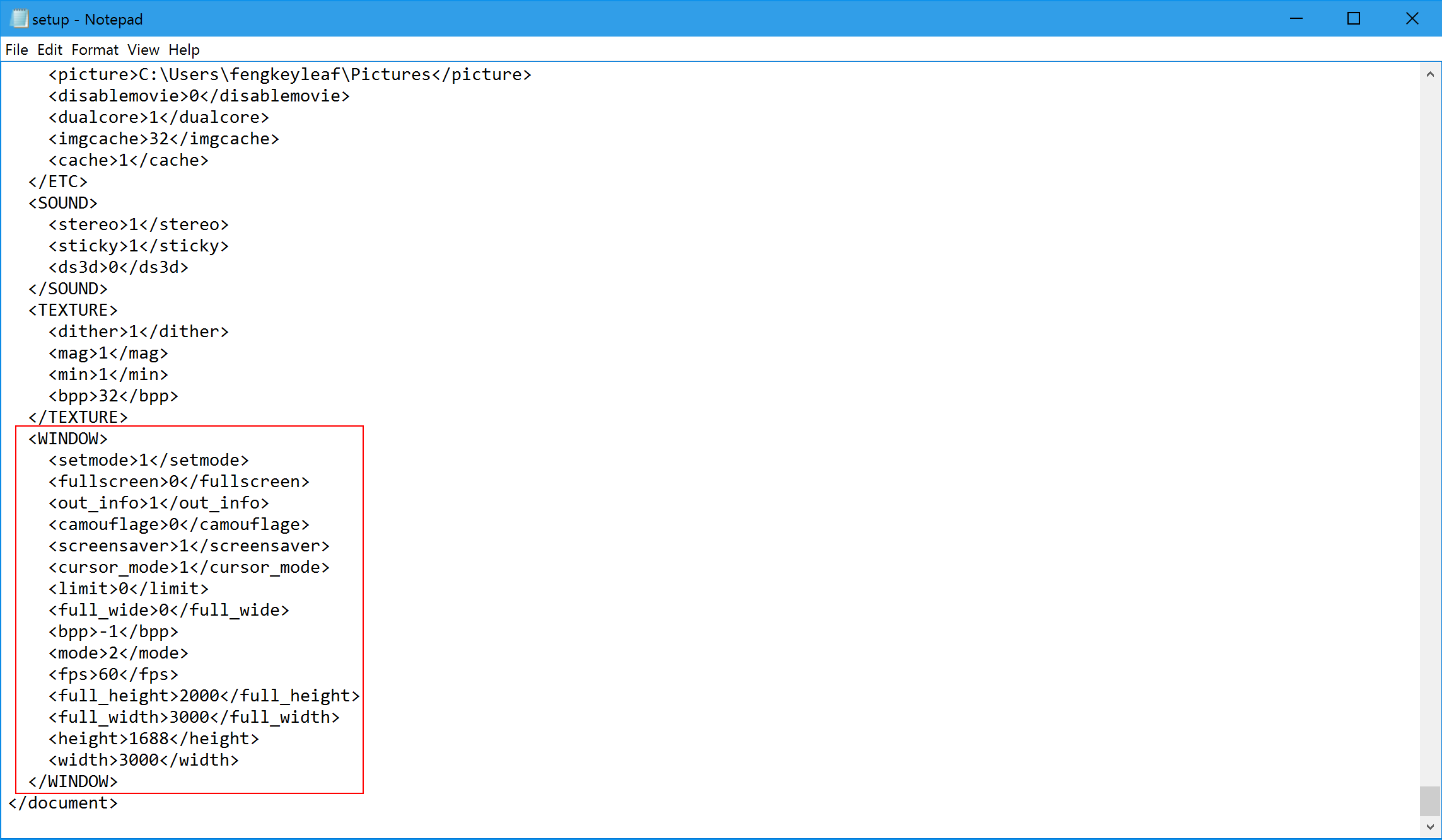Image resolution: width=1442 pixels, height=840 pixels.
Task: Open the File menu
Action: pos(16,50)
